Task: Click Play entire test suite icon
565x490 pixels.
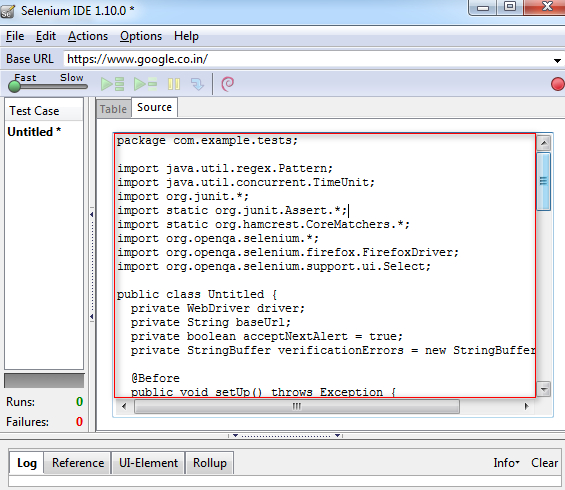Action: coord(112,84)
